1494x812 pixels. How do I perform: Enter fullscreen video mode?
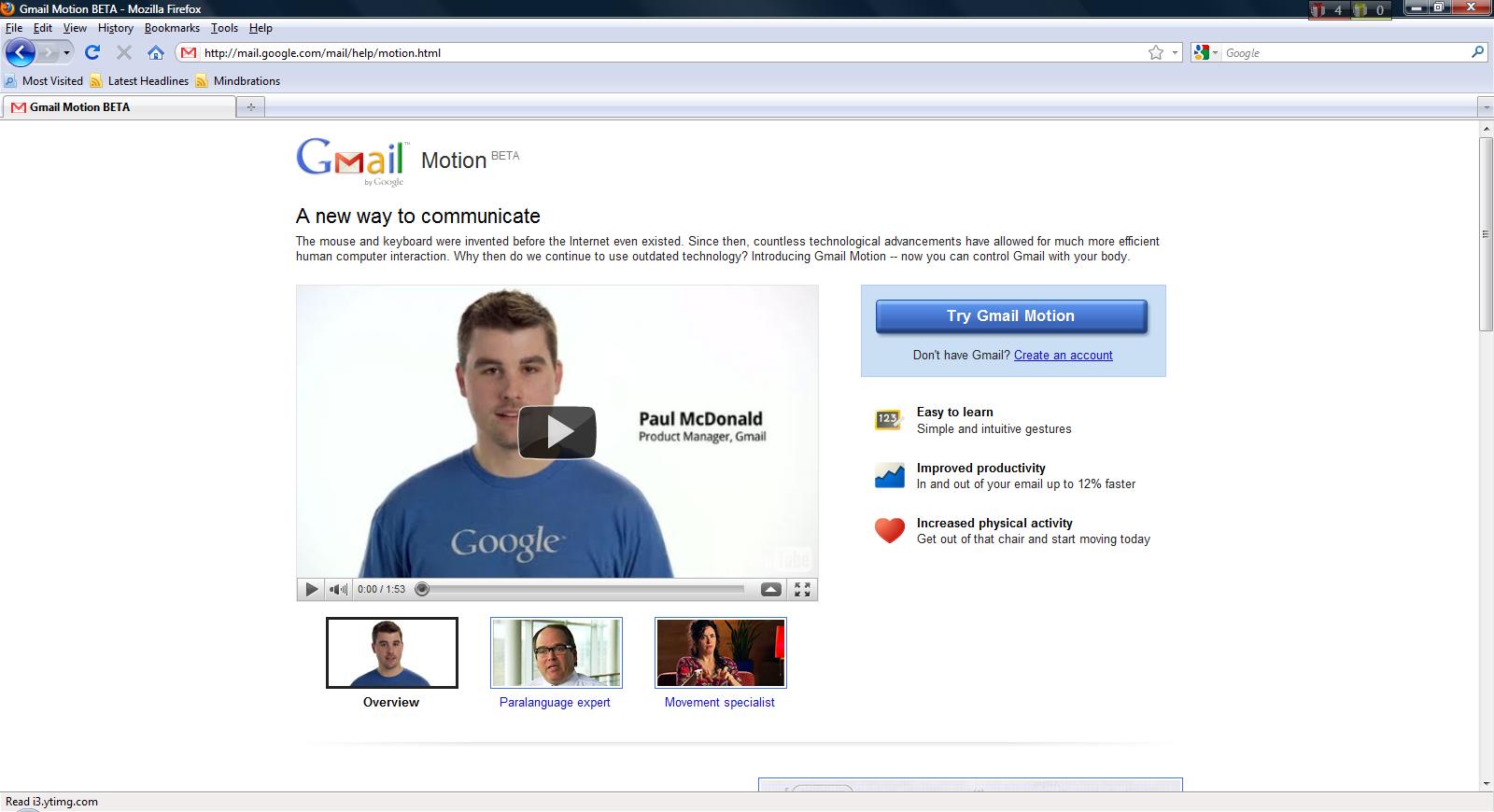pos(802,589)
